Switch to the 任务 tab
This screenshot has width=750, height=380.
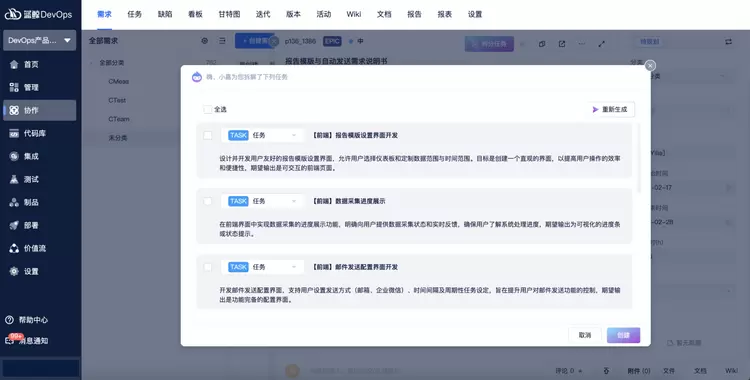[x=134, y=14]
